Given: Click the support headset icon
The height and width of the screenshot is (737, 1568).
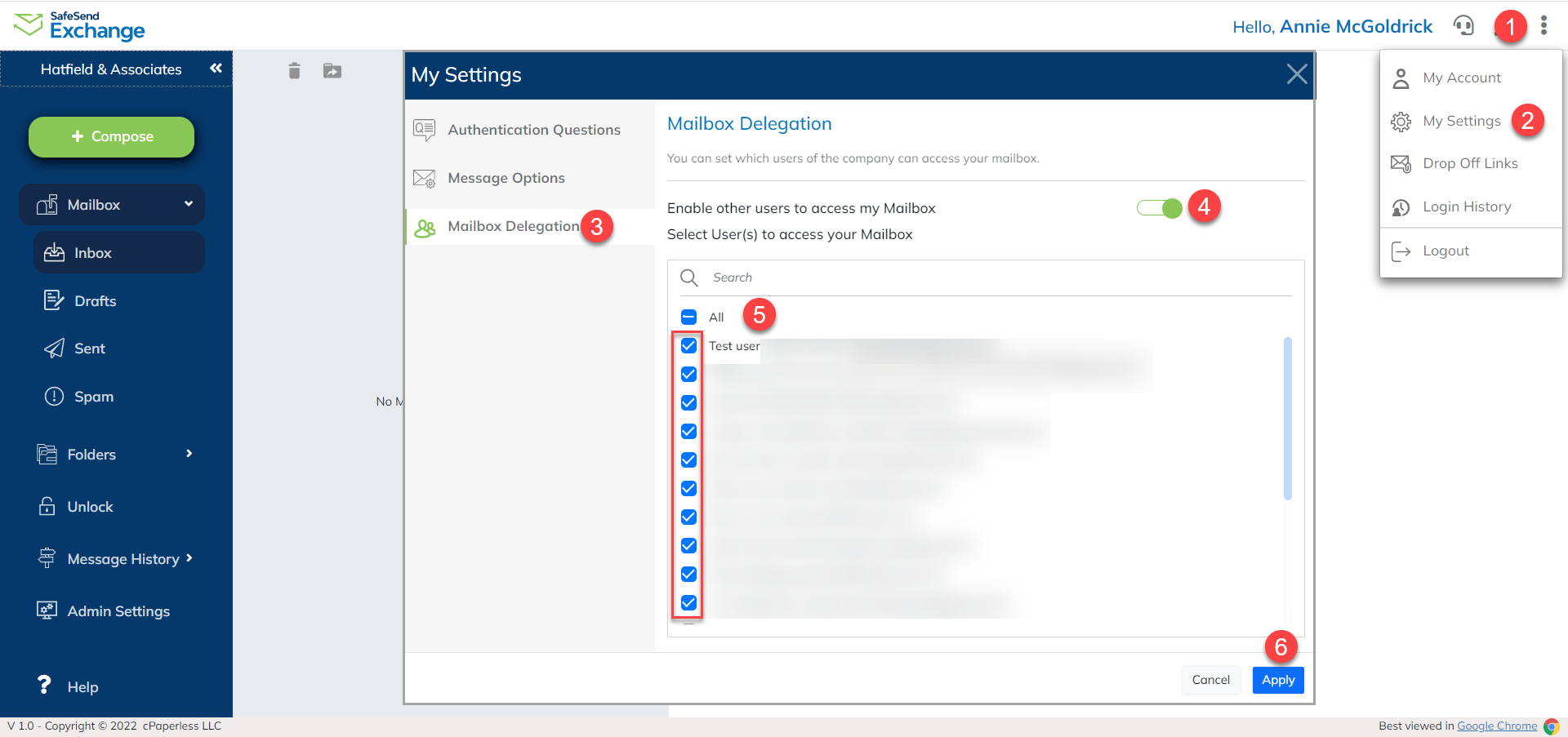Looking at the screenshot, I should 1463,25.
